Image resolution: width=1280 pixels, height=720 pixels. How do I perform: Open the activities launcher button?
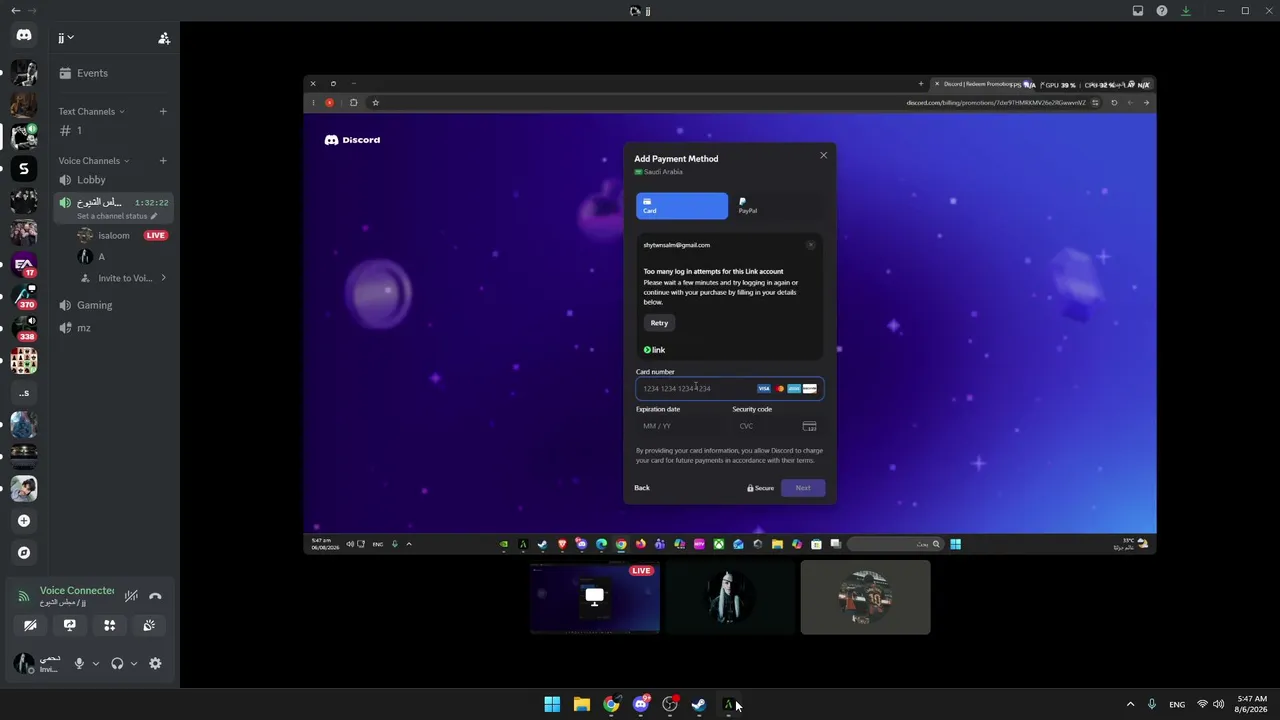point(110,625)
